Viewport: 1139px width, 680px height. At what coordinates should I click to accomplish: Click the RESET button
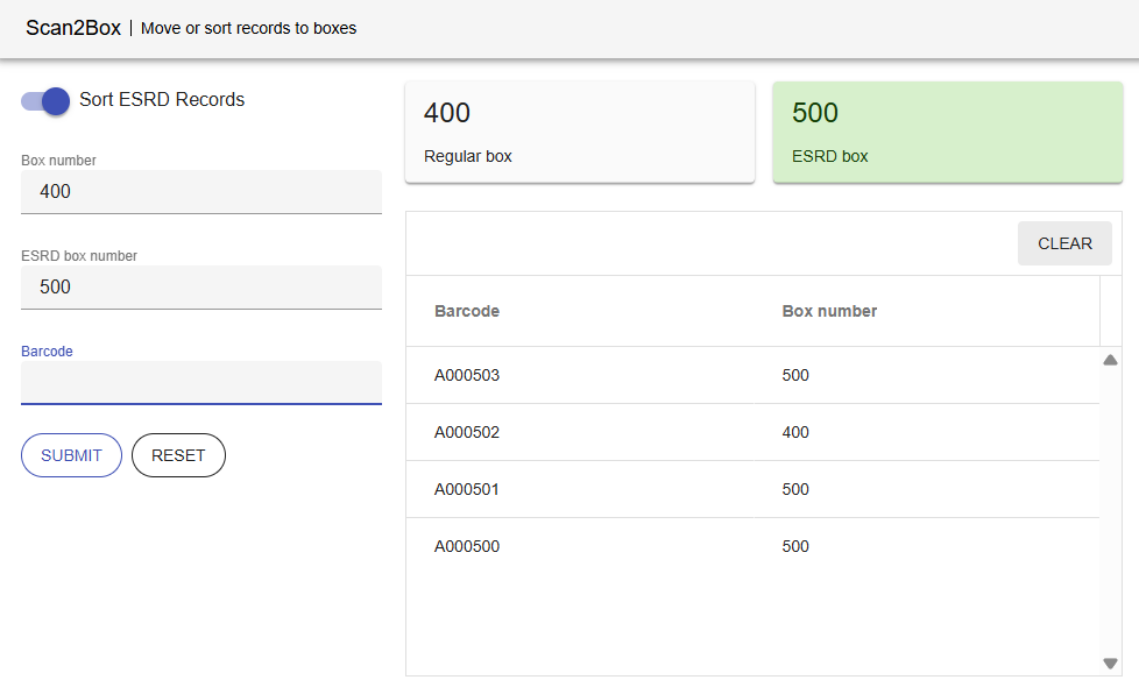point(178,454)
